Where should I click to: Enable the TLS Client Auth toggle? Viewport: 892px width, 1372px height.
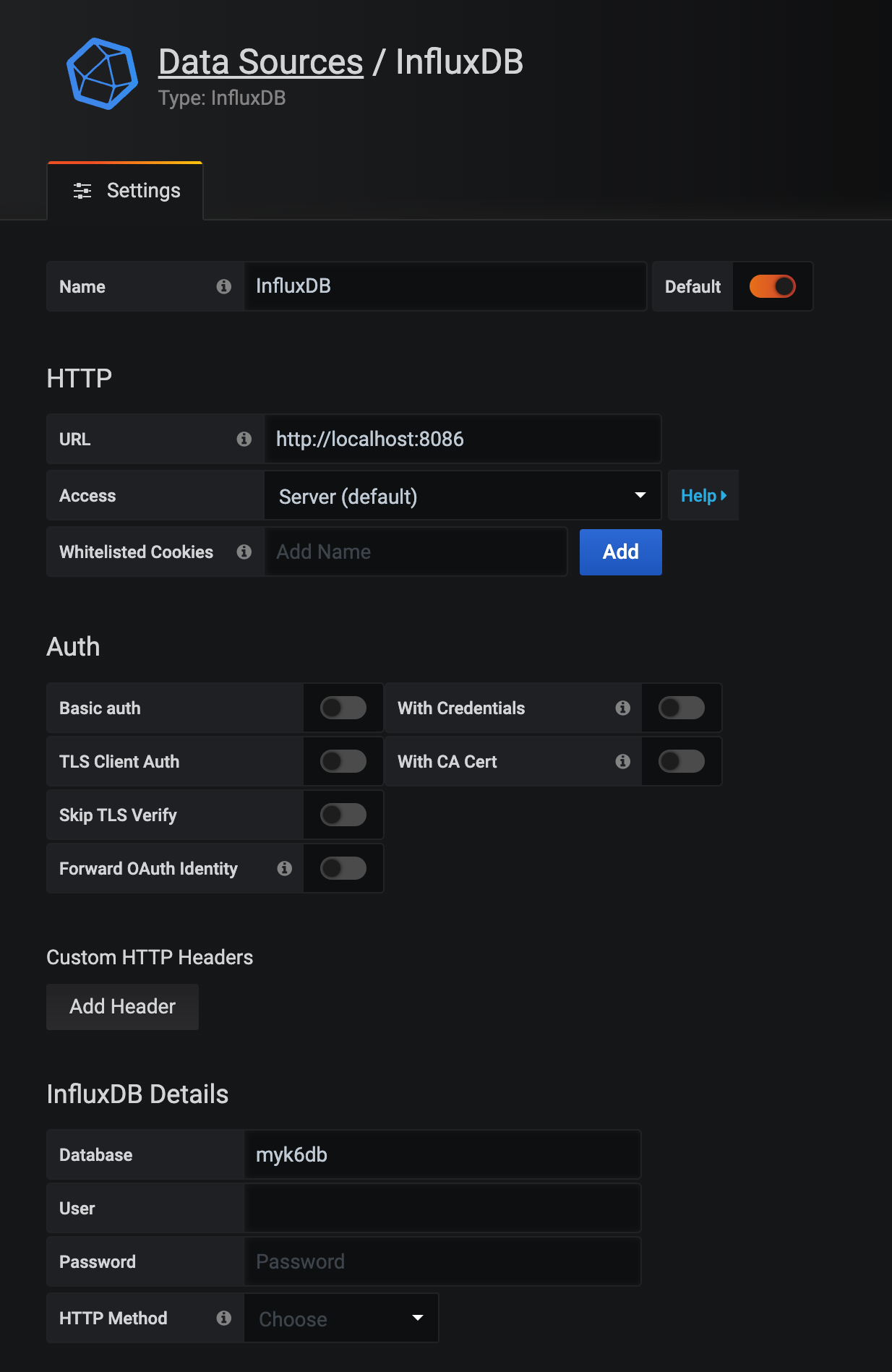coord(343,761)
